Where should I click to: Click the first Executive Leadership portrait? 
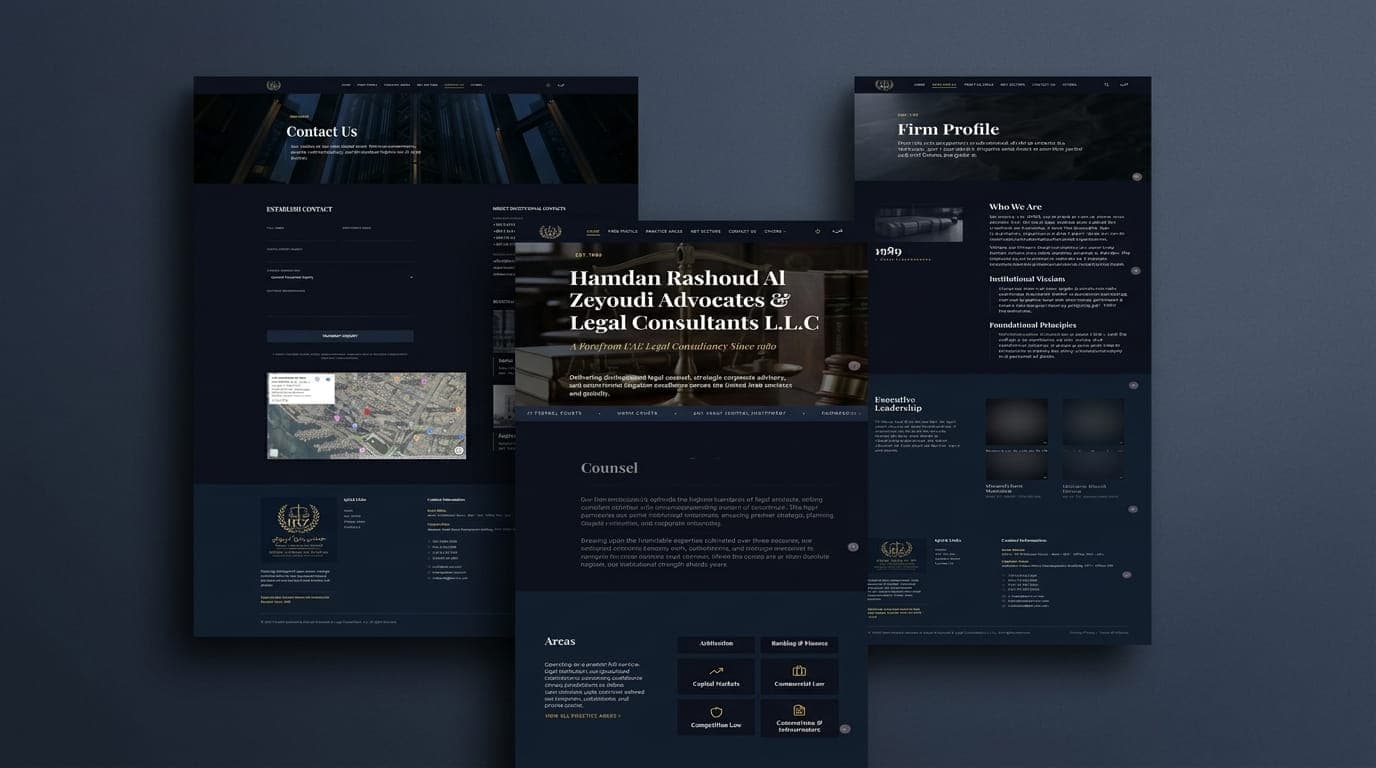pos(1016,423)
